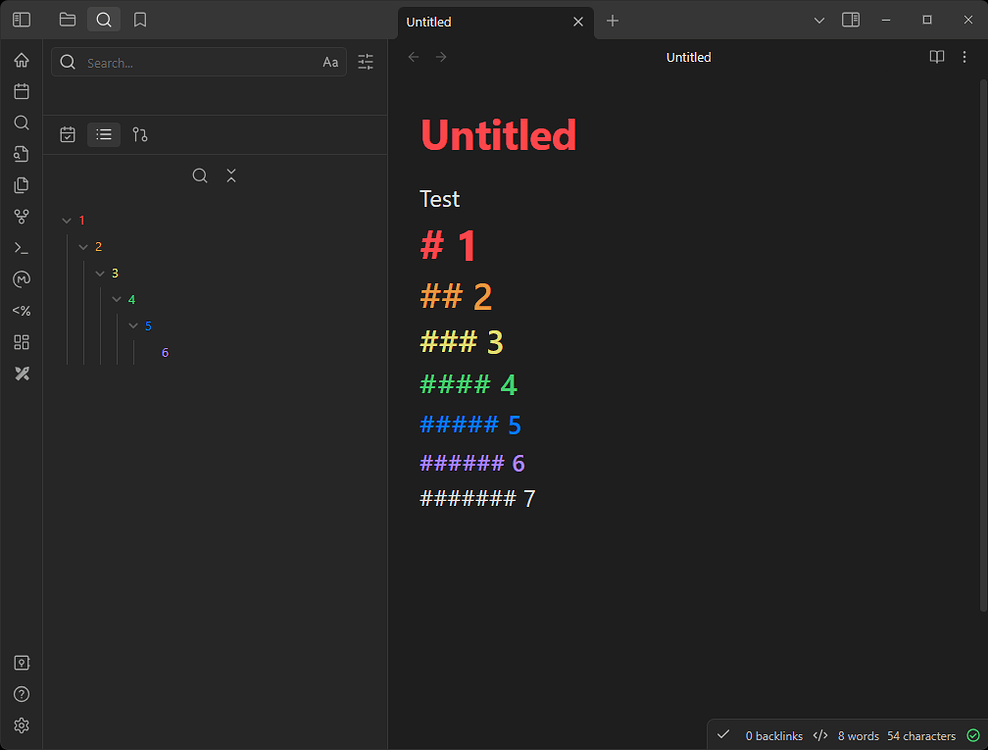This screenshot has height=750, width=988.
Task: Click the collapse-all button in the outline panel
Action: tap(231, 175)
